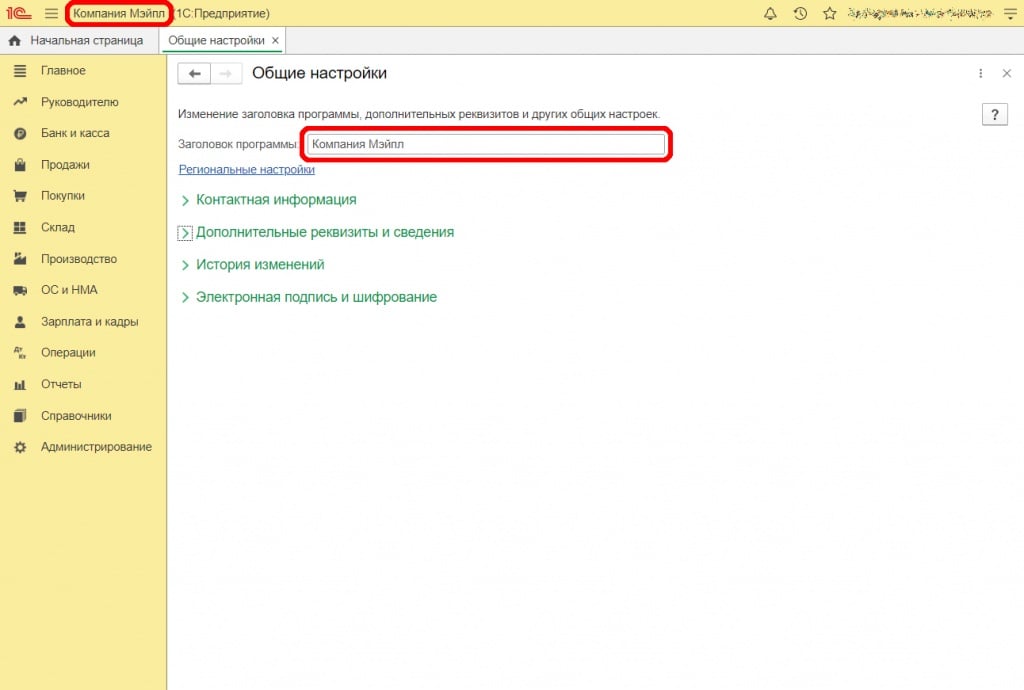
Task: Click the 1C logo icon
Action: [x=19, y=13]
